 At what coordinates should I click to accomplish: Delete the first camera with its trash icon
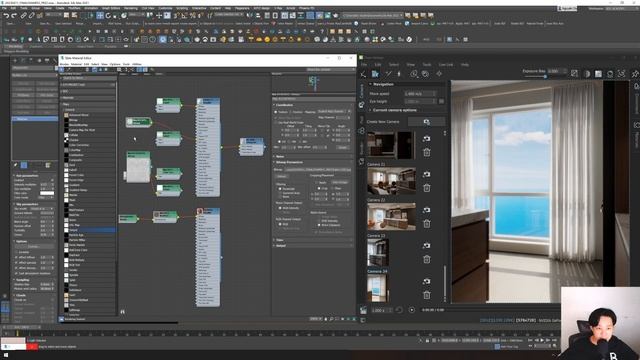(427, 152)
